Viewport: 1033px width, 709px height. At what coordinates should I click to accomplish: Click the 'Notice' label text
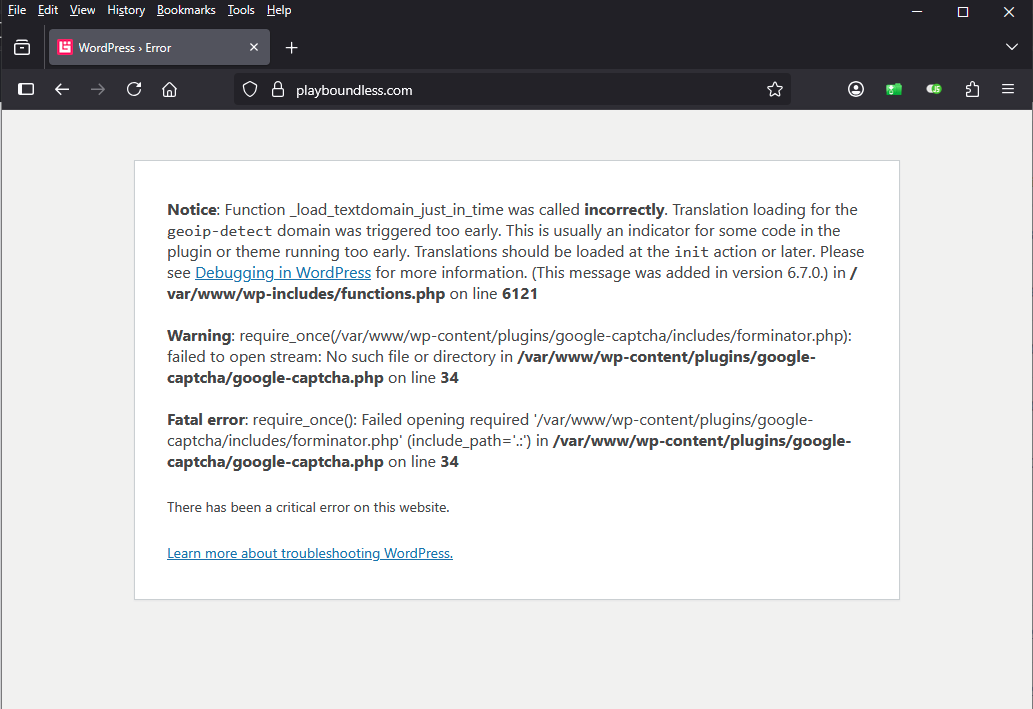pyautogui.click(x=192, y=210)
